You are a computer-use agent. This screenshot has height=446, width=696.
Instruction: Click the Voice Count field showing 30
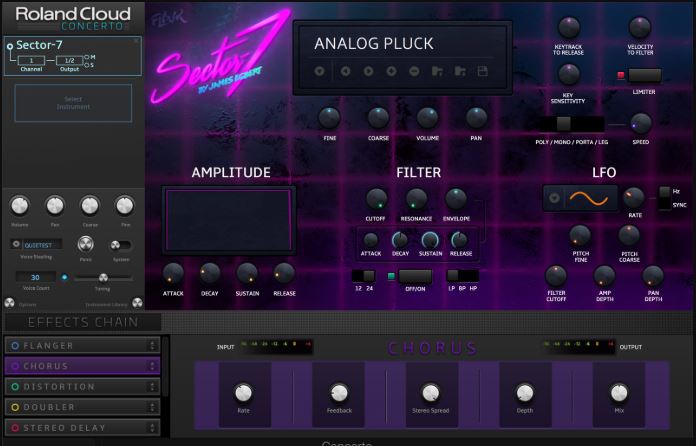coord(36,277)
